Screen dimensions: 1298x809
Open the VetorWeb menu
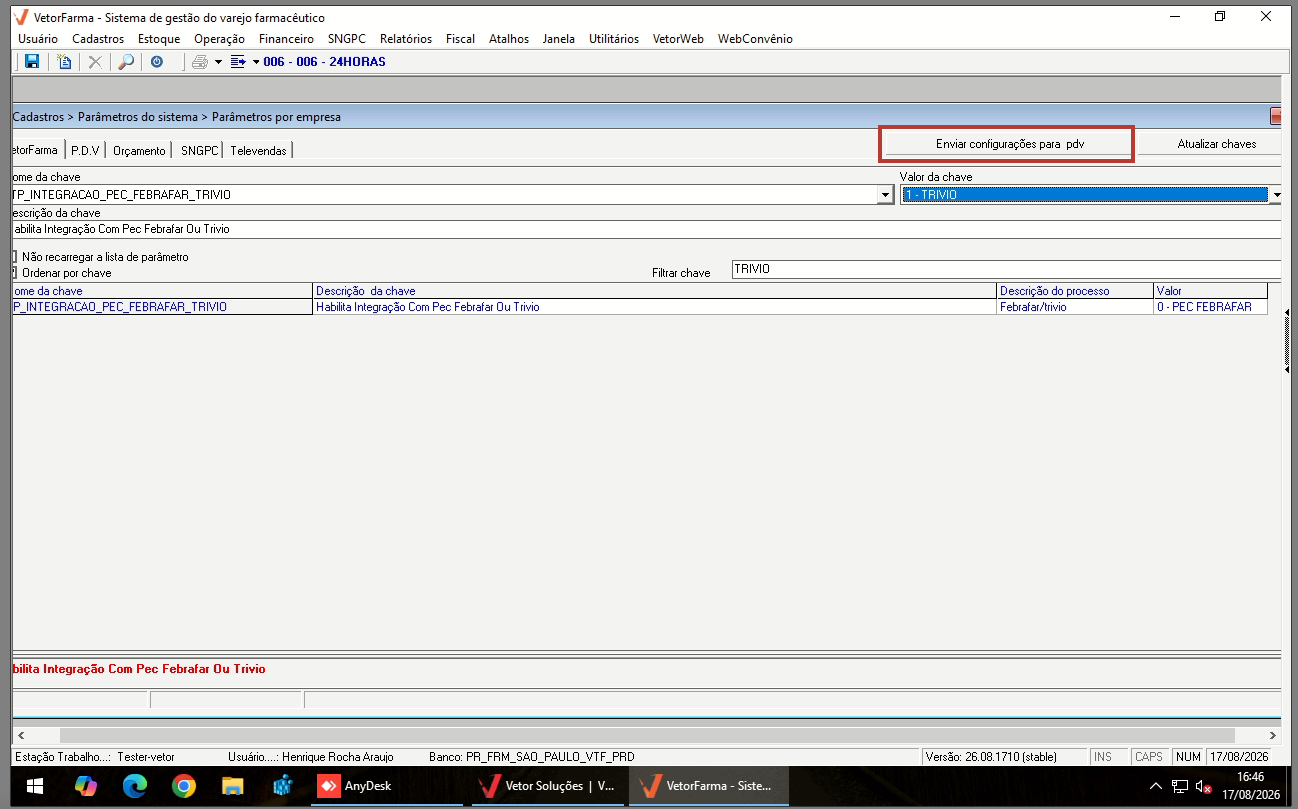(x=678, y=39)
